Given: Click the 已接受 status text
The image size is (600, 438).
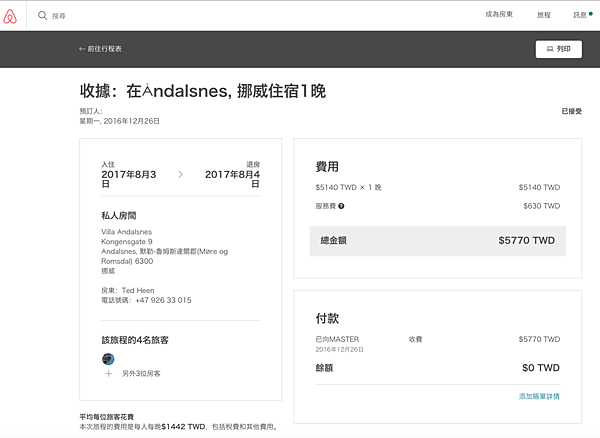Looking at the screenshot, I should [572, 111].
